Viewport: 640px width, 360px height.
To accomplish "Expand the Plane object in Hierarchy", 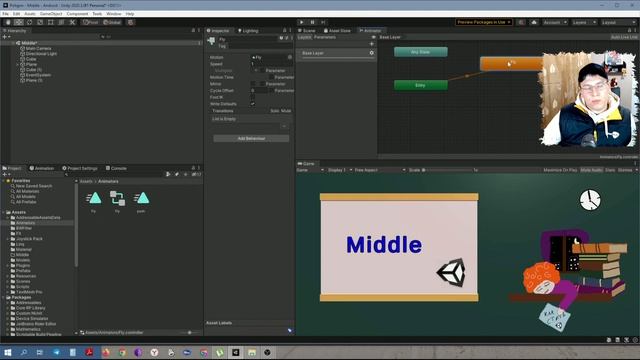I will (x=17, y=64).
